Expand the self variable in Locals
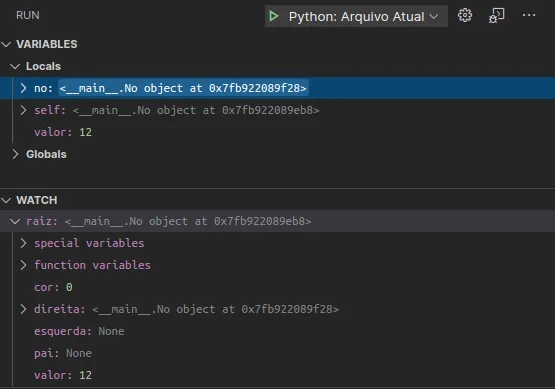 point(23,110)
